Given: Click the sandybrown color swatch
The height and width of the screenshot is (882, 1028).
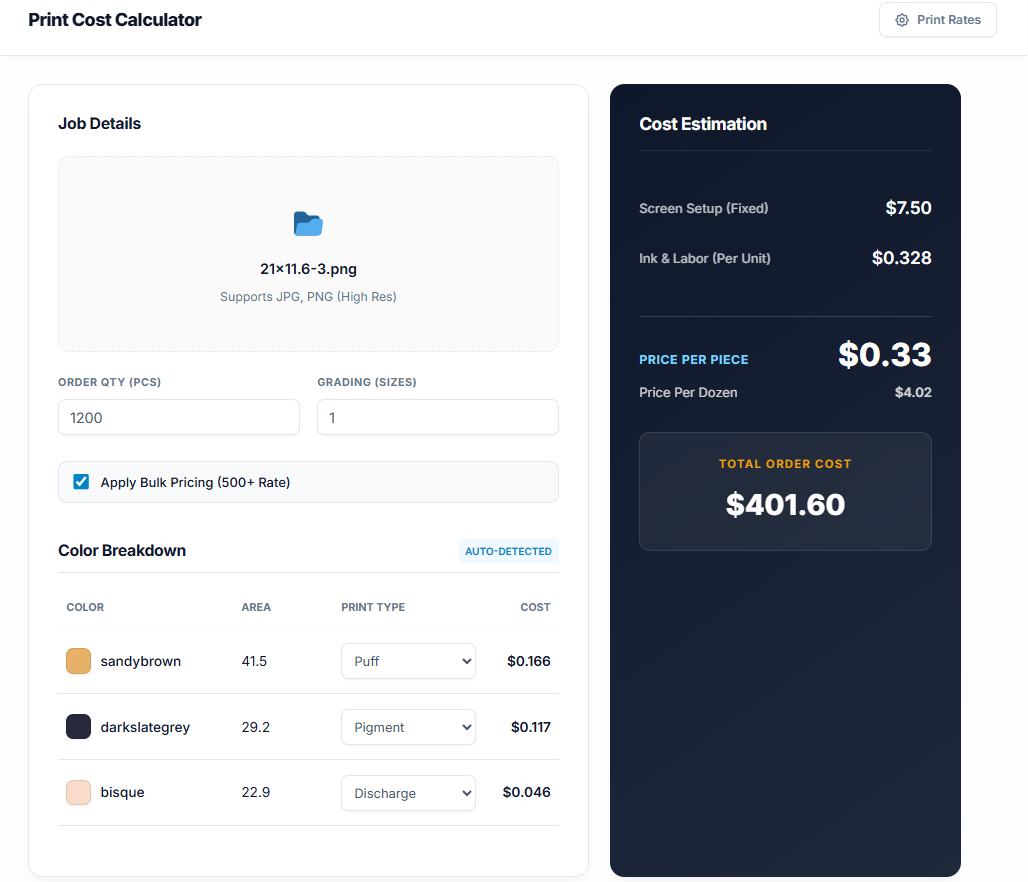Looking at the screenshot, I should [78, 661].
